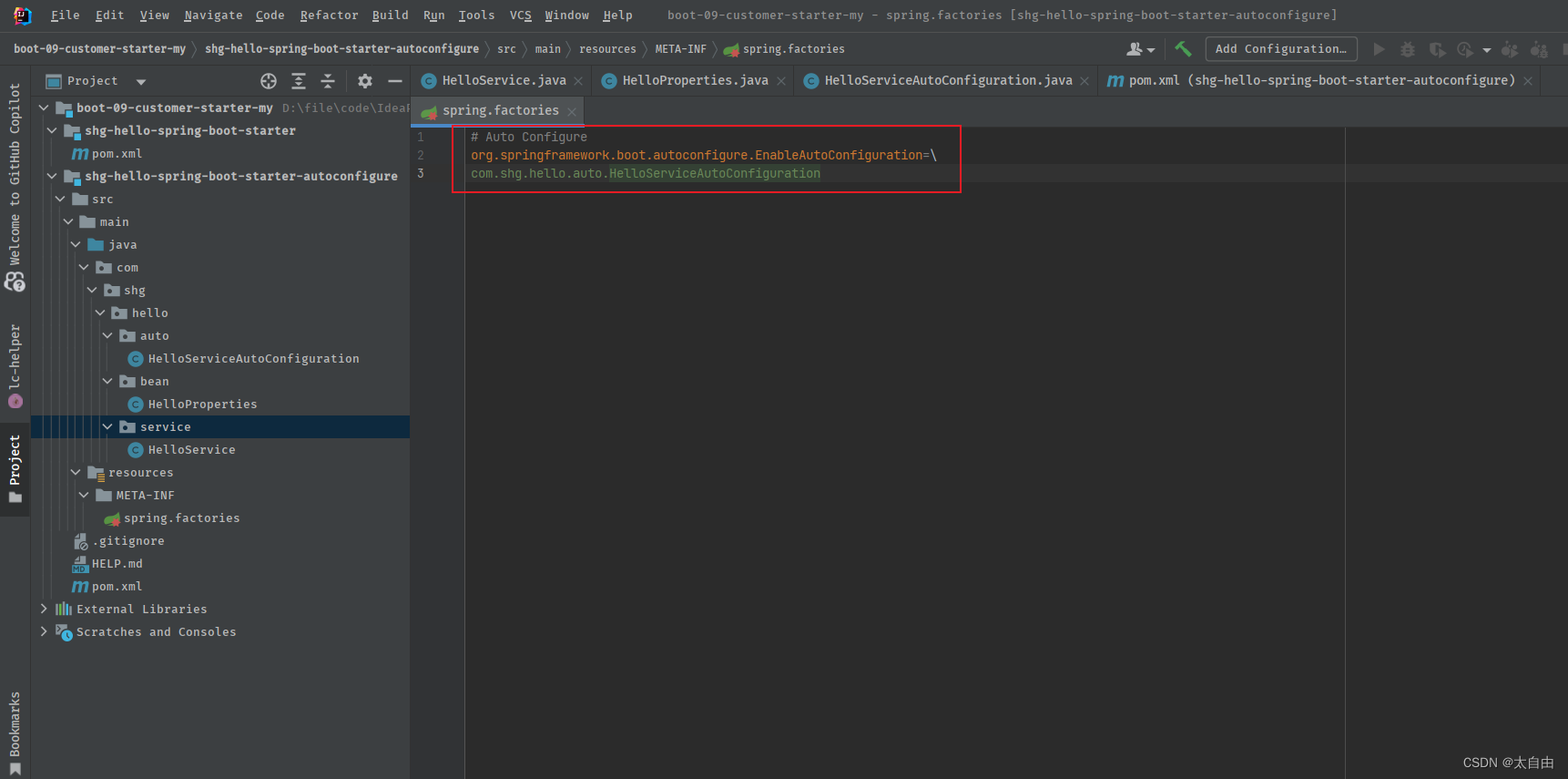Click Expand All icon in Project panel
Screen dimensions: 1568x779
(298, 81)
